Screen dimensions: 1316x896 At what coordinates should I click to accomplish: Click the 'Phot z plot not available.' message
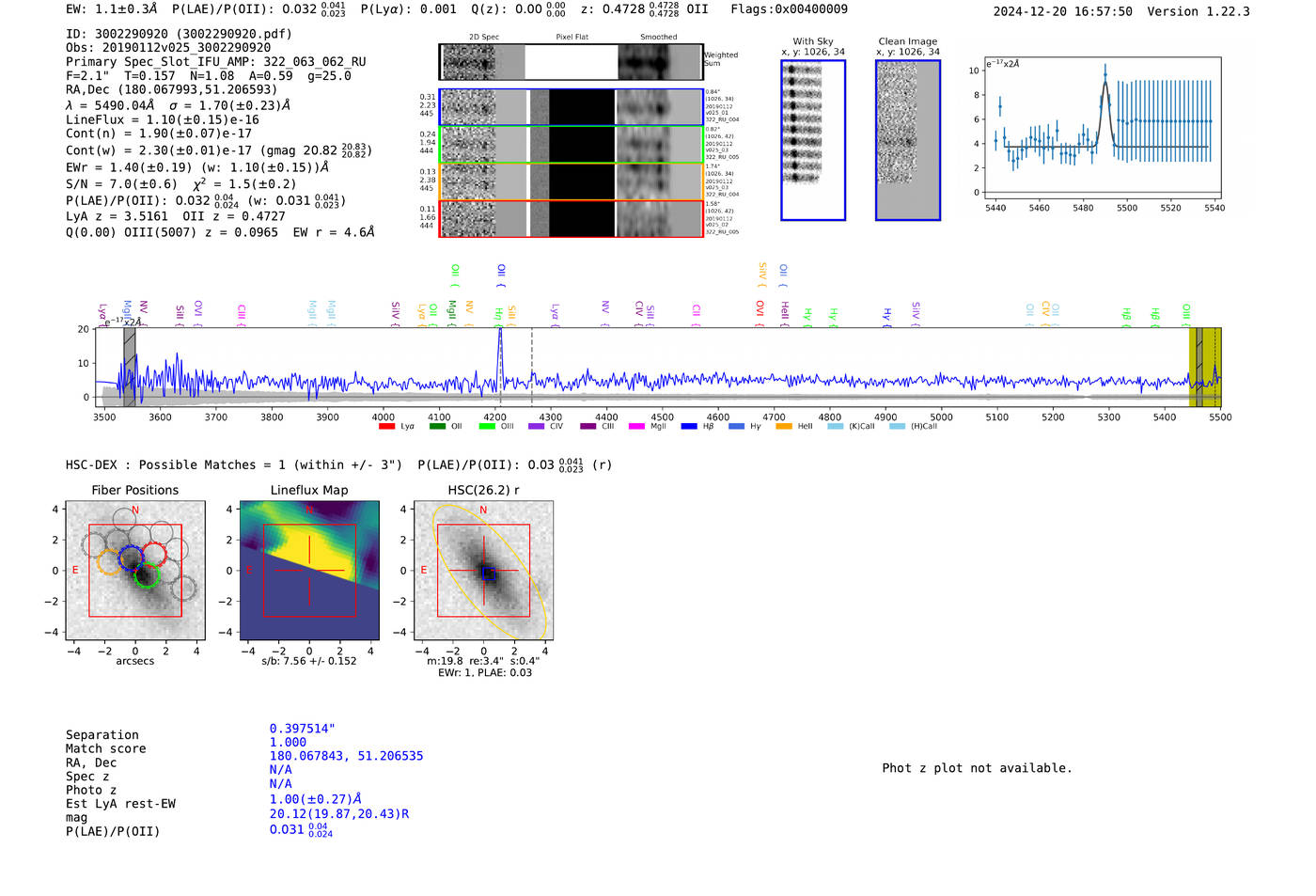[x=977, y=768]
